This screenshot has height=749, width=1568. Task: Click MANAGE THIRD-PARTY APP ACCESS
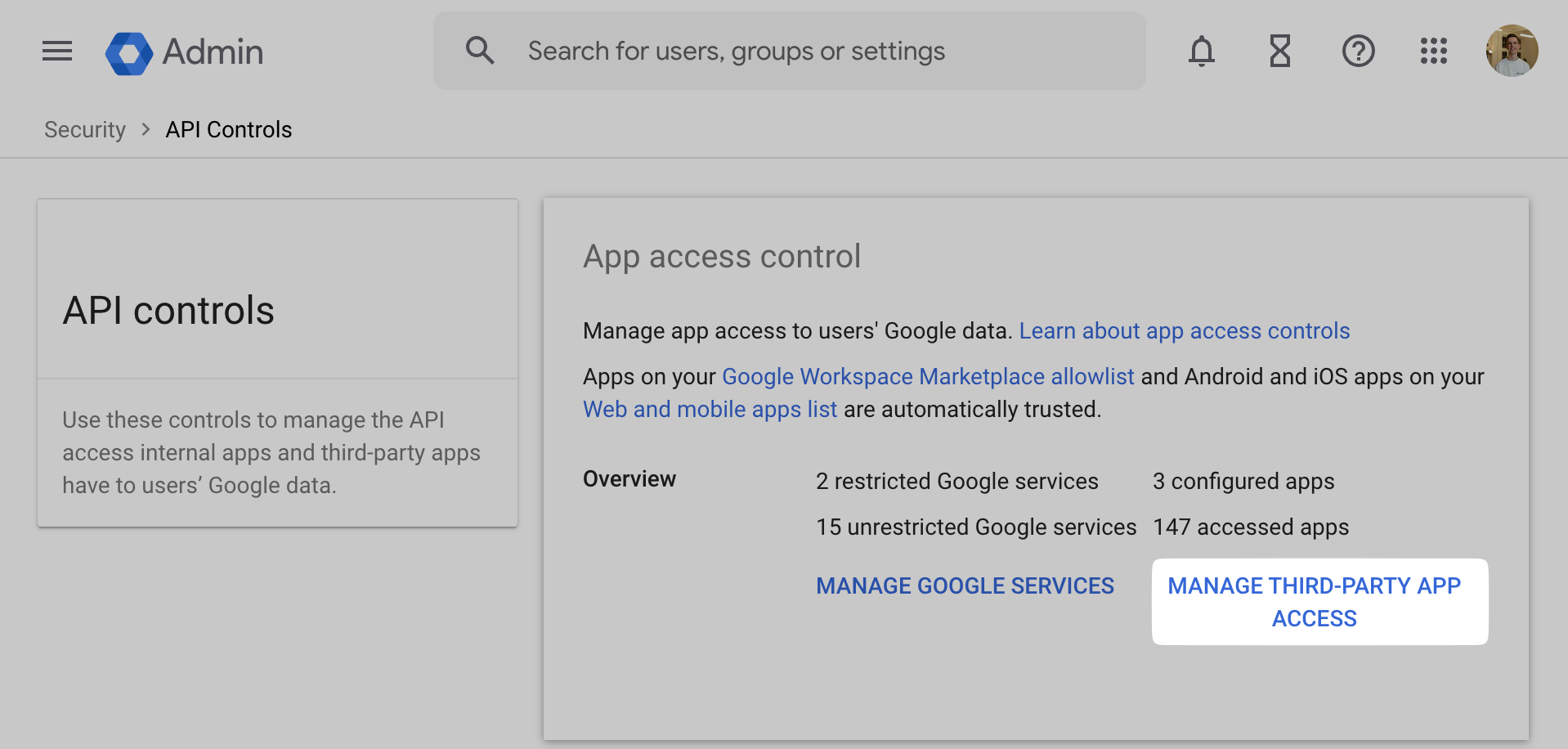coord(1315,602)
